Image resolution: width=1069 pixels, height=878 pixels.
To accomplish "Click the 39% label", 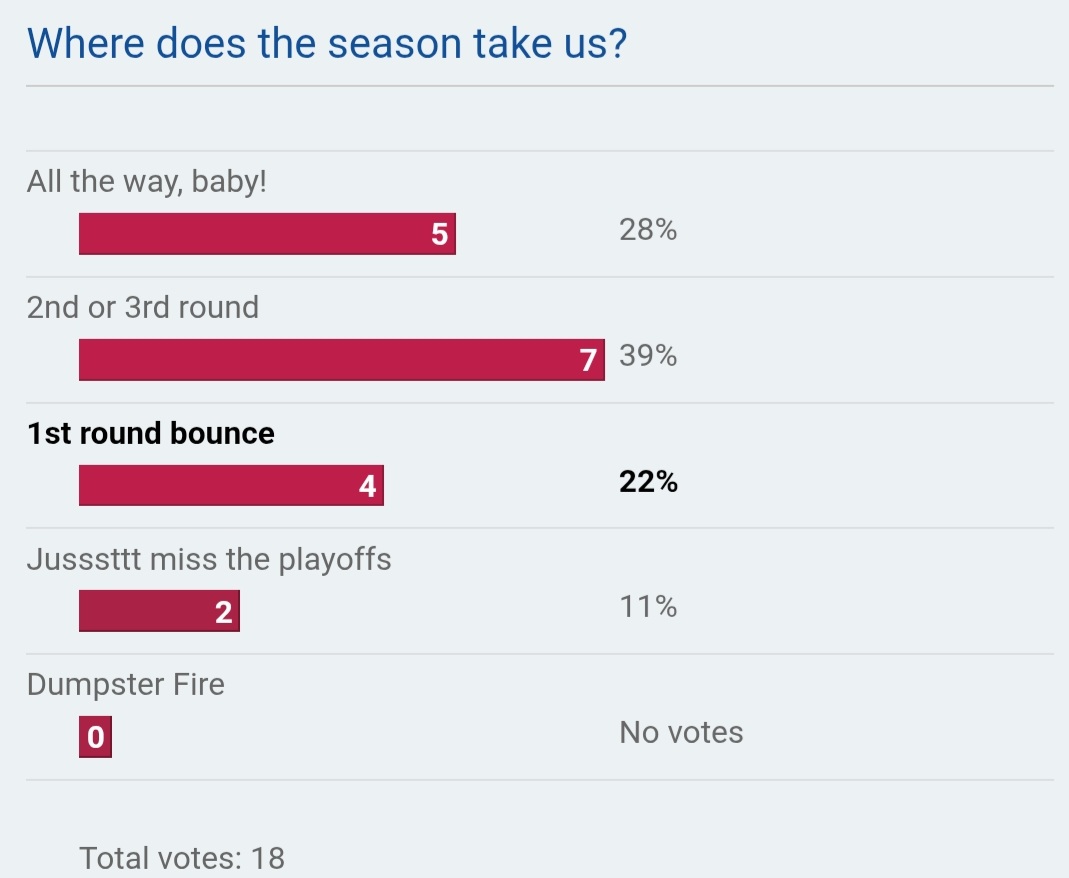I will click(648, 356).
